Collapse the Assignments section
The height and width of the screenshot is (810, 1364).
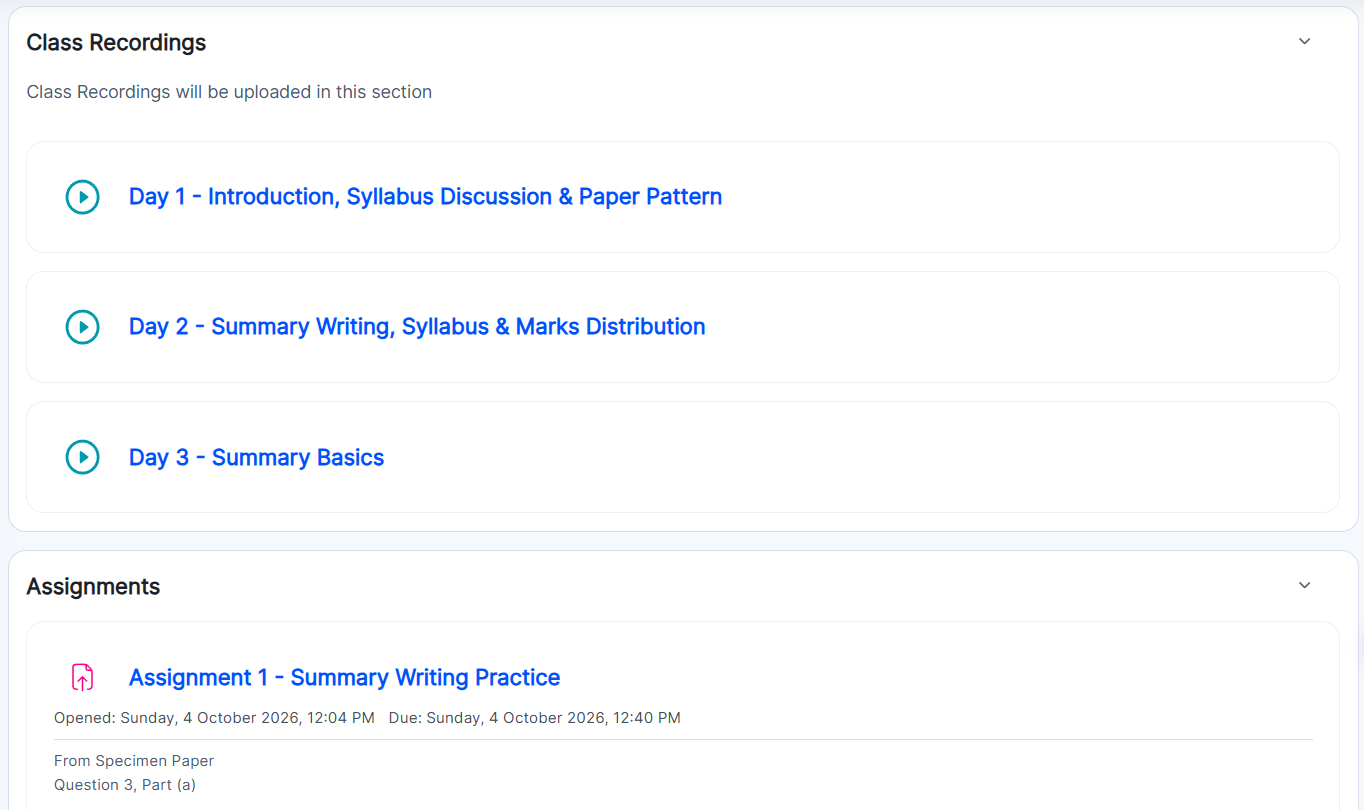coord(1304,585)
